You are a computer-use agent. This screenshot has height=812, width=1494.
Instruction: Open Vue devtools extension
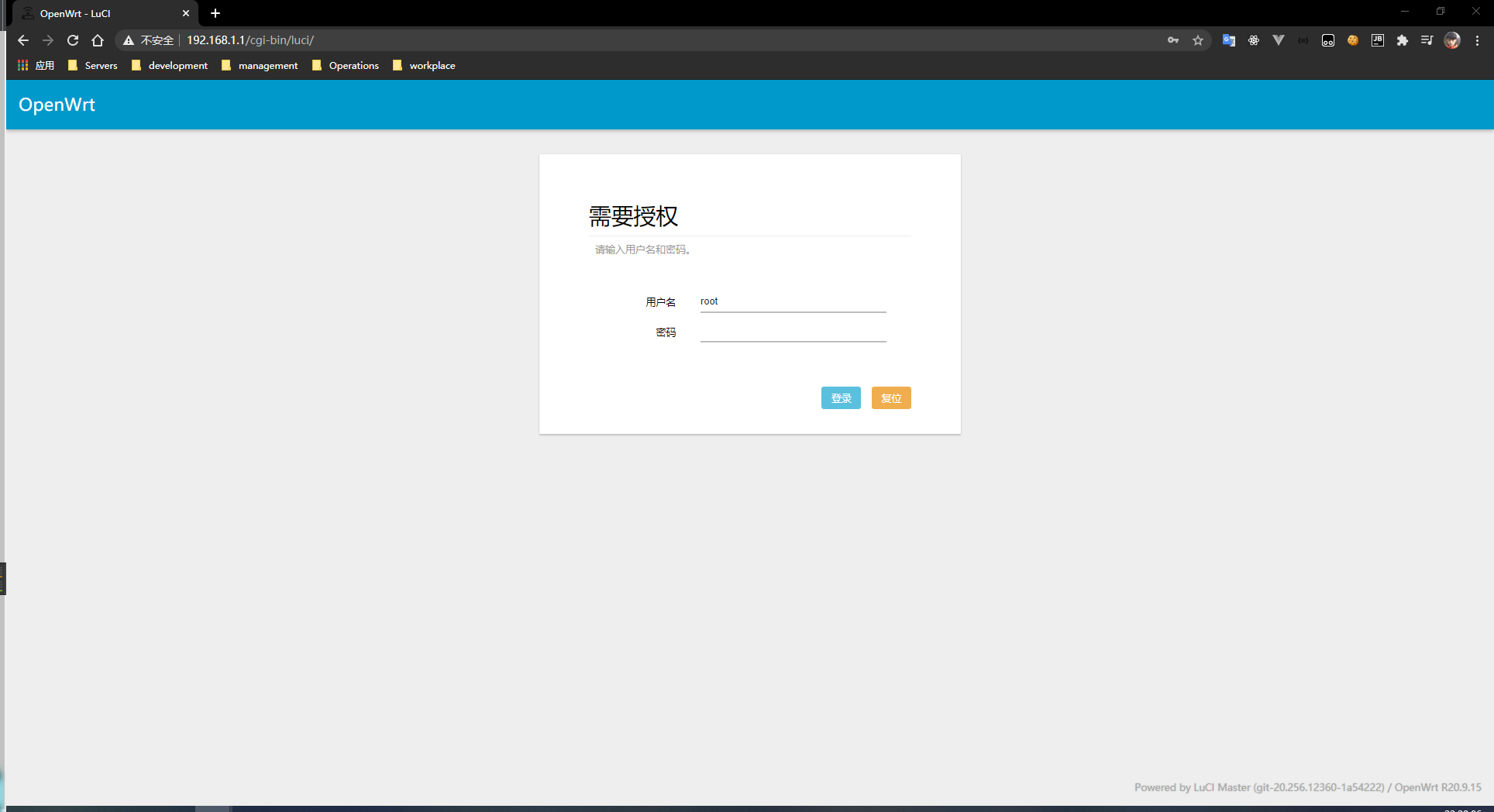coord(1279,40)
